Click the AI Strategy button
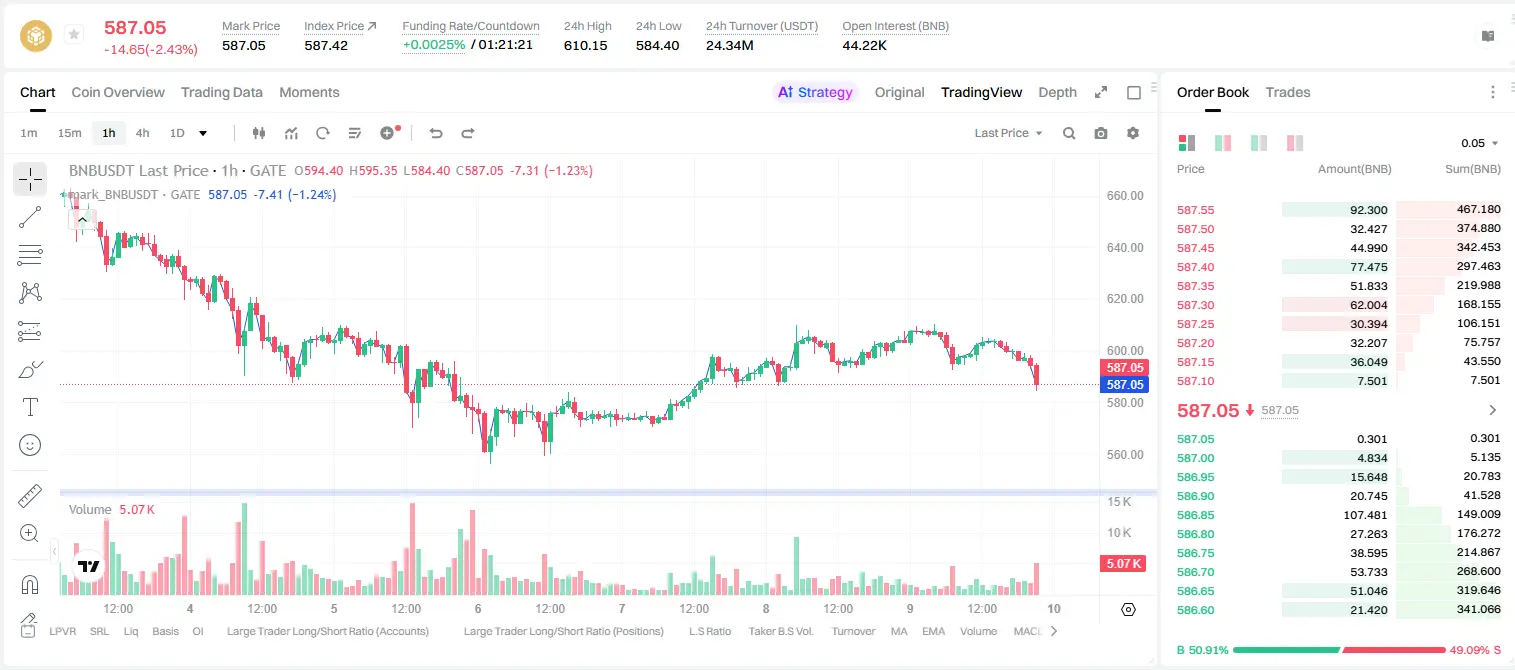Image resolution: width=1515 pixels, height=670 pixels. coord(815,92)
